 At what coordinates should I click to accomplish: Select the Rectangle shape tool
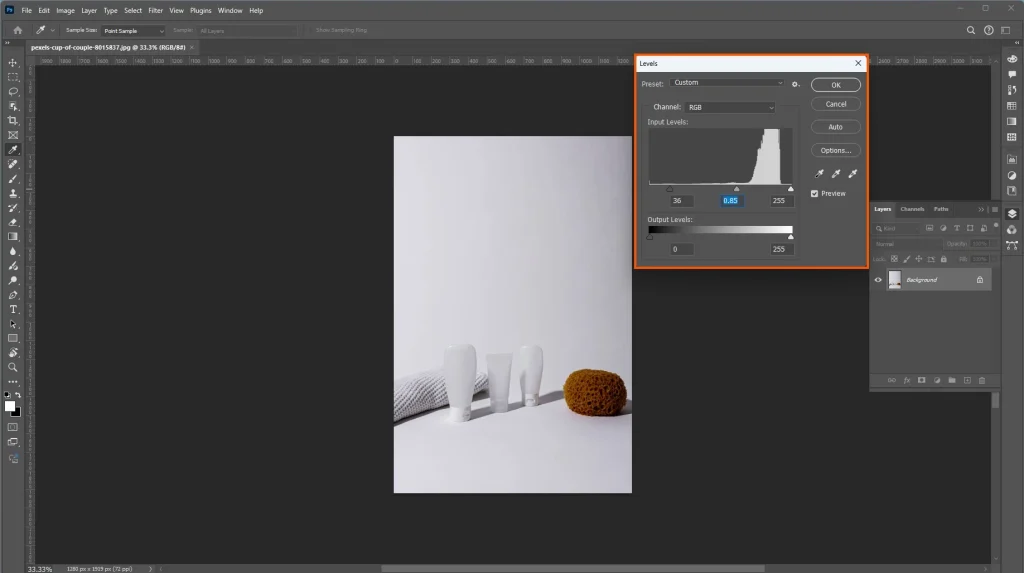click(x=12, y=338)
